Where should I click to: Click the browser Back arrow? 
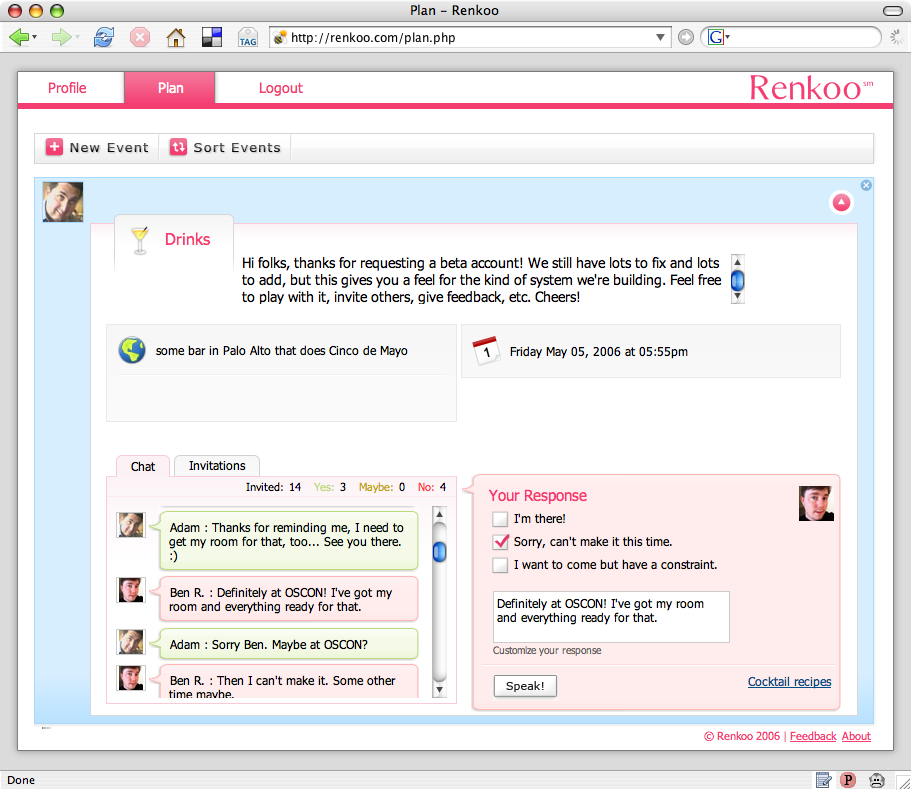[x=19, y=38]
